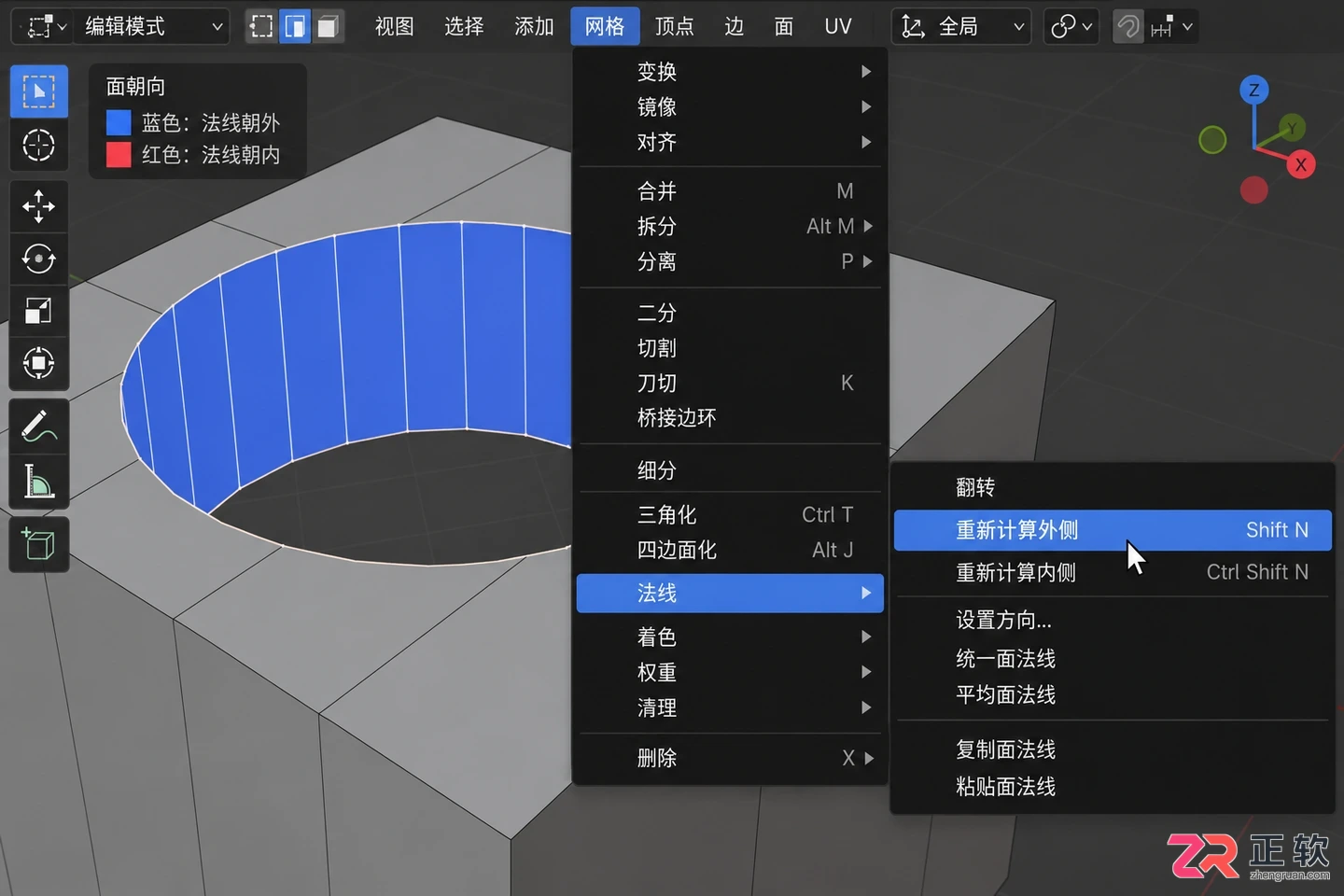Choose the Move tool in toolbar
Screen dimensions: 1344x896
[x=38, y=206]
